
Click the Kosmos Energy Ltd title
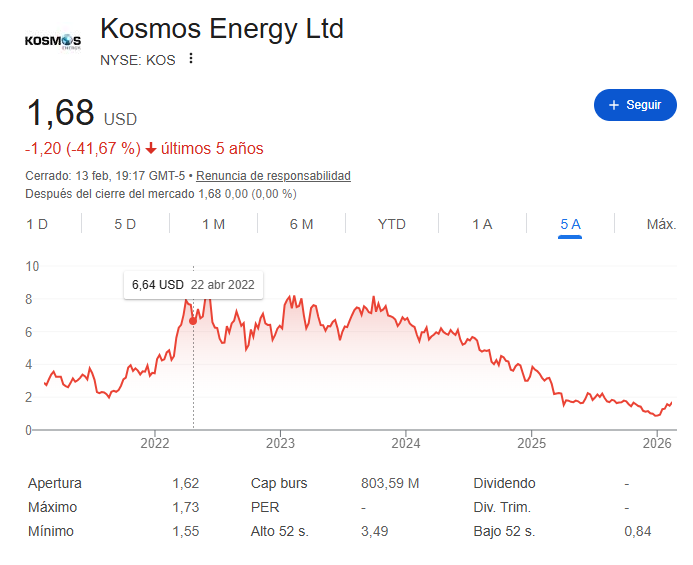tap(222, 29)
